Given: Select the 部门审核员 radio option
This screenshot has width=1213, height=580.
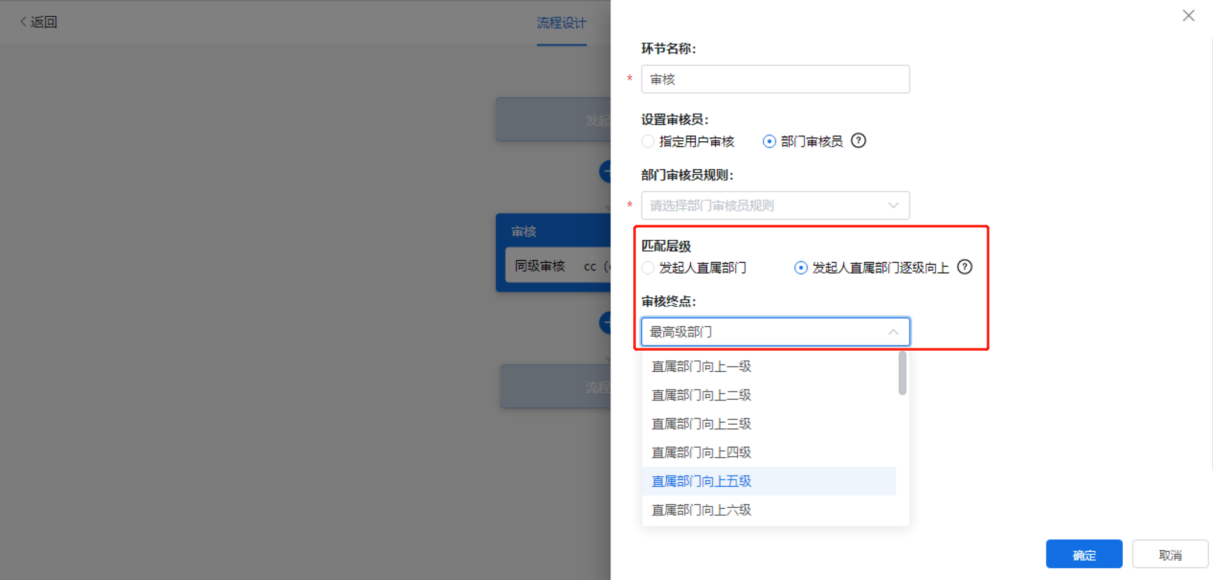Looking at the screenshot, I should pos(769,141).
